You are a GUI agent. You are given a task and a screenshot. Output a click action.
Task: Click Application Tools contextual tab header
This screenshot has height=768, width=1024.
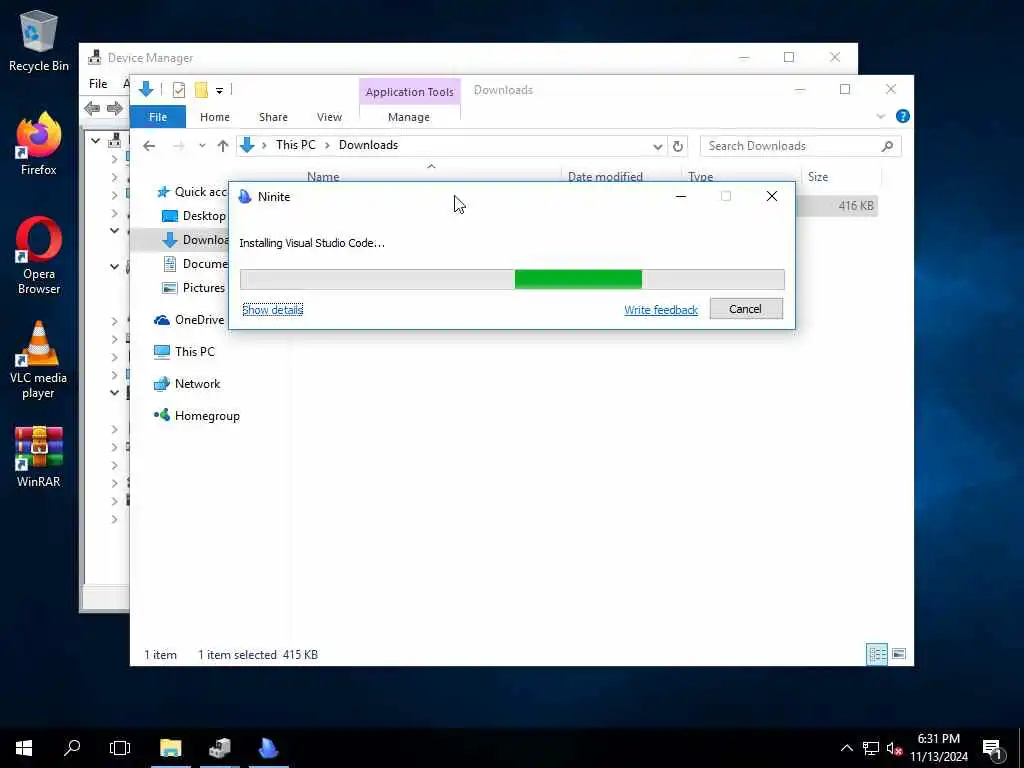pos(409,91)
